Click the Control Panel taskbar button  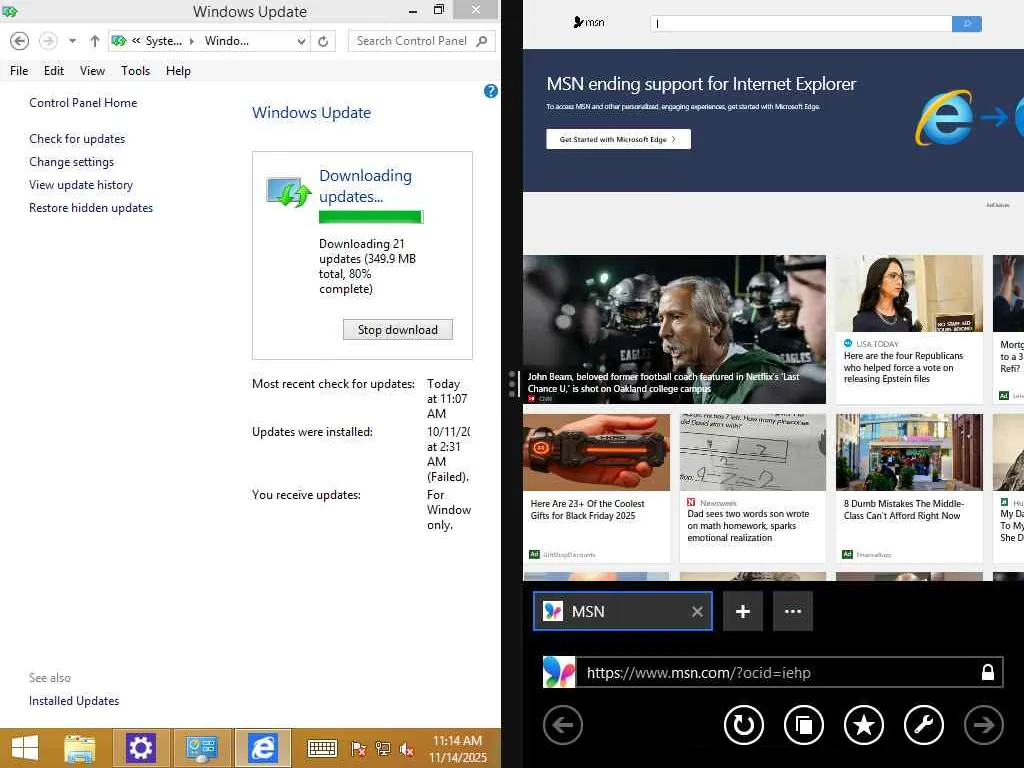(x=202, y=748)
